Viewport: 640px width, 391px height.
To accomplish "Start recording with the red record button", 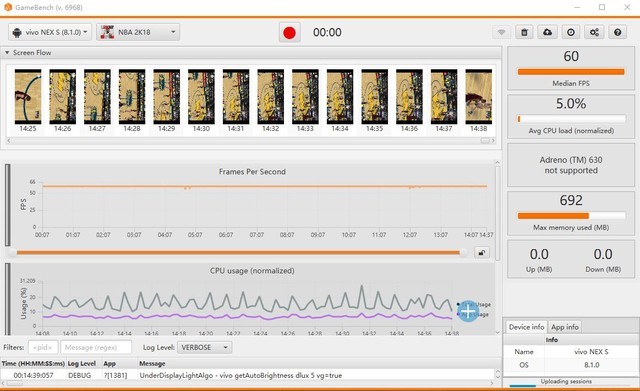I will tap(290, 32).
